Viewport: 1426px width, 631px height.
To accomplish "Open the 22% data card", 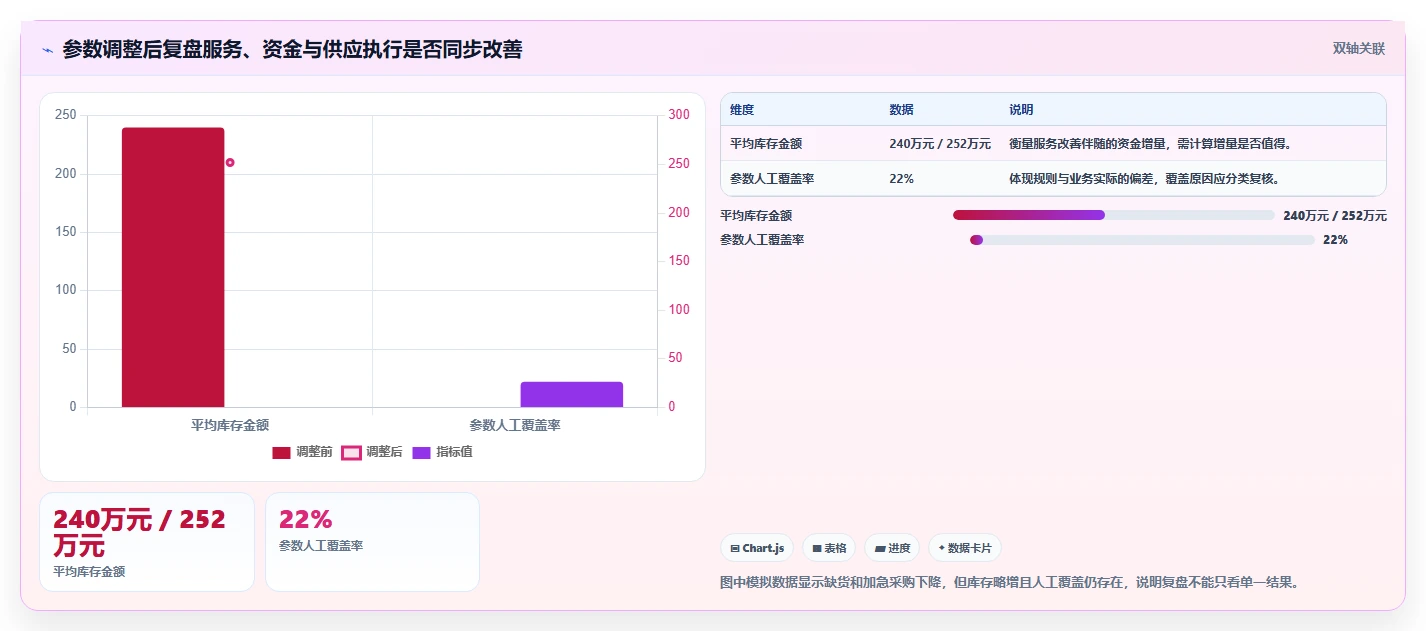I will click(x=372, y=542).
